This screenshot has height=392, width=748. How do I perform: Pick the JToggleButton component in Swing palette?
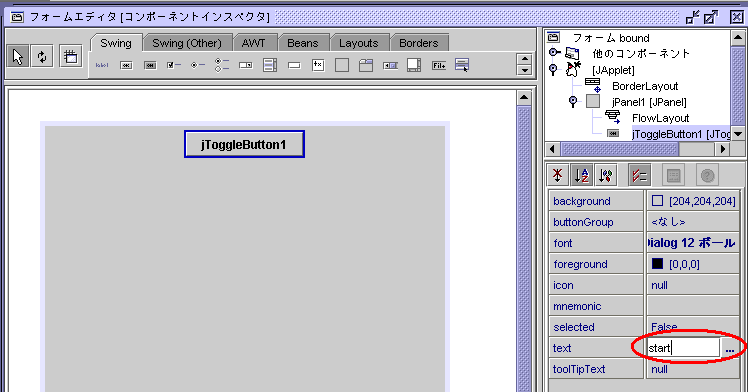pyautogui.click(x=150, y=65)
